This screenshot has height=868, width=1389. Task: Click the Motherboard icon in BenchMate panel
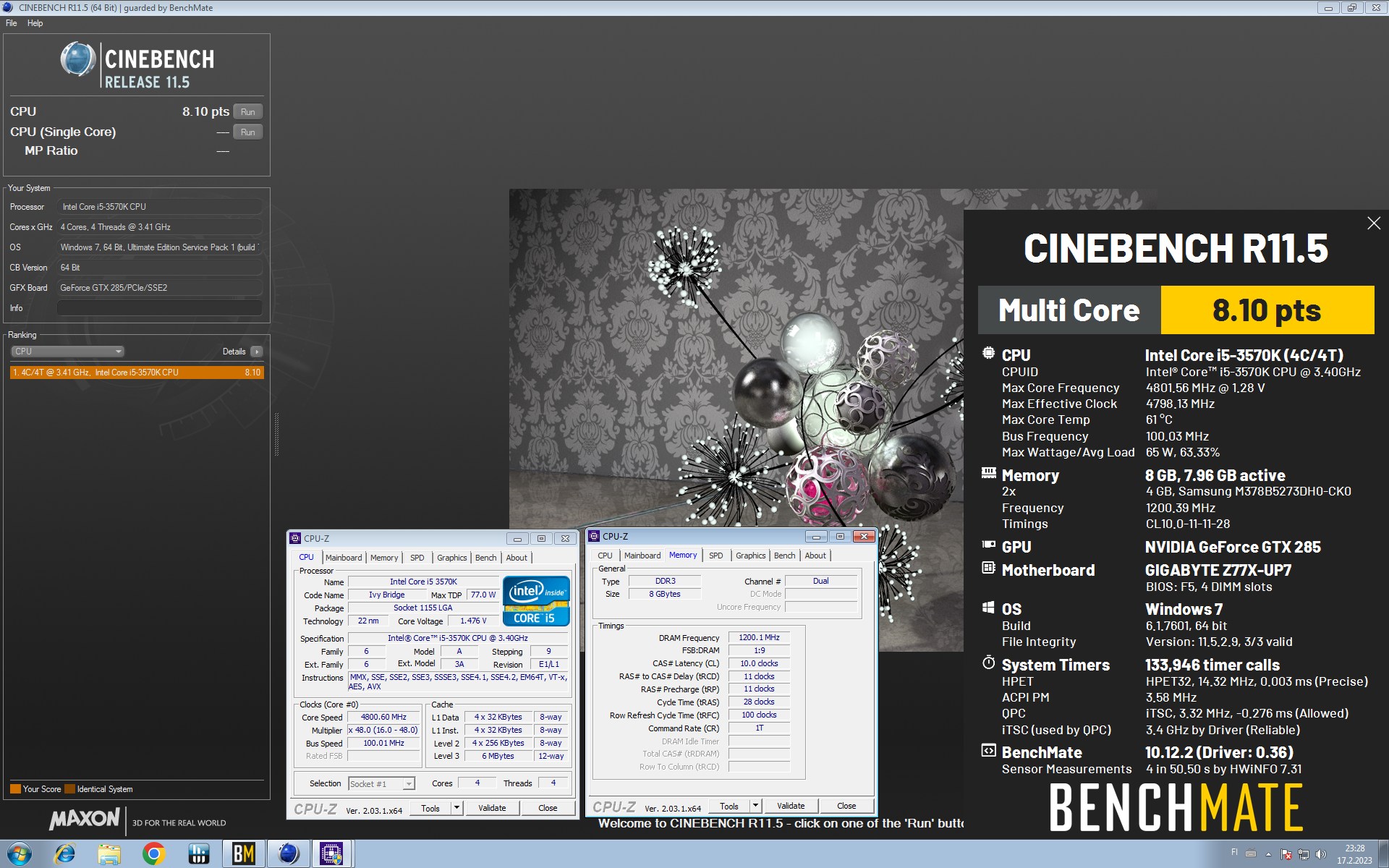tap(988, 568)
